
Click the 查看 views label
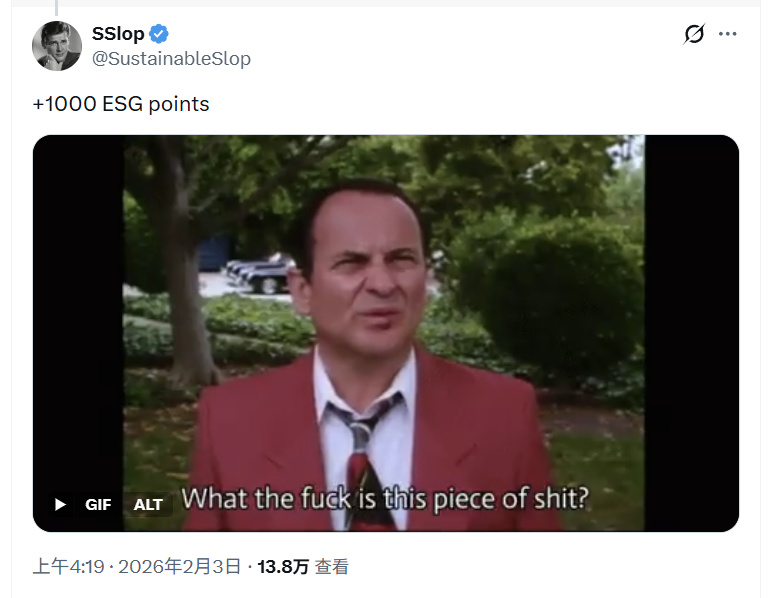click(332, 567)
